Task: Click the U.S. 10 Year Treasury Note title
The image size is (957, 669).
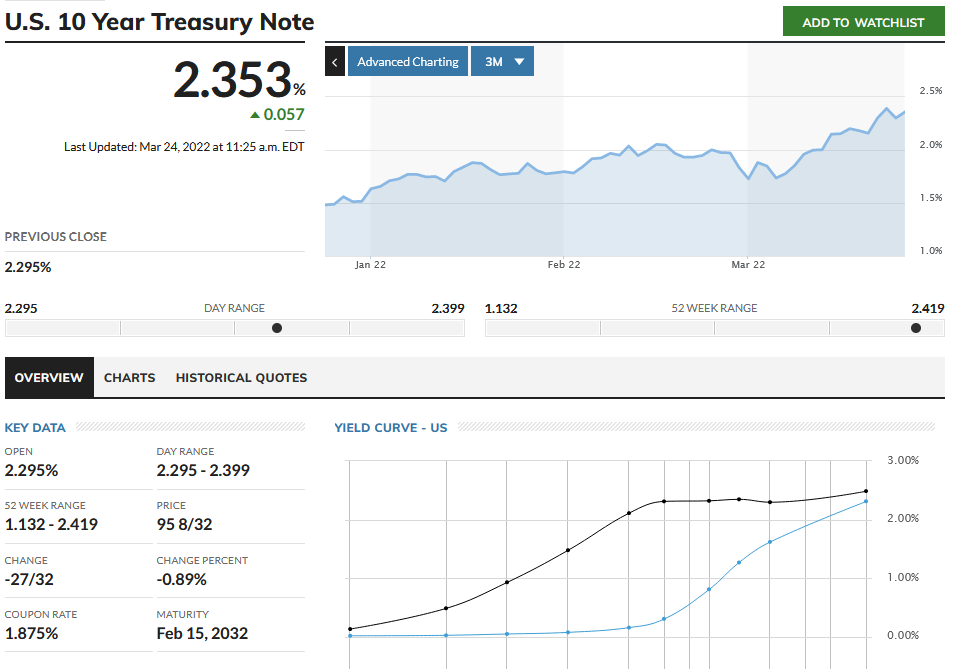Action: [x=159, y=22]
